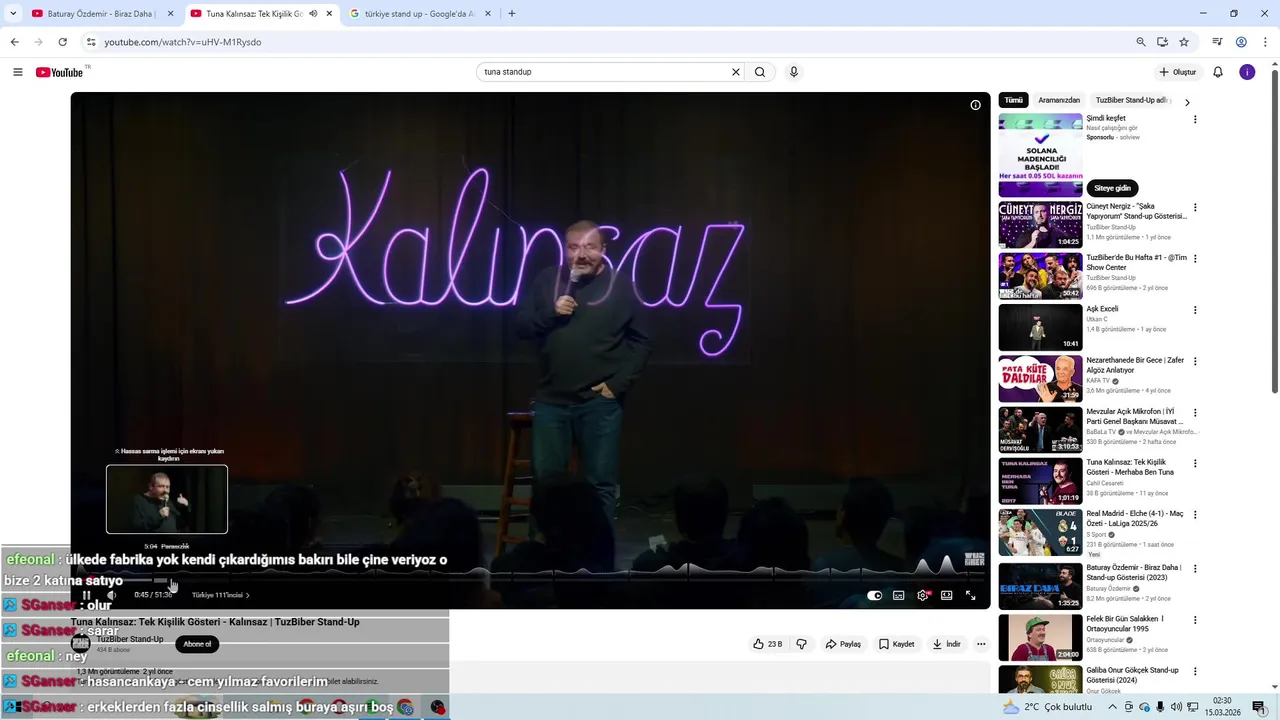Image resolution: width=1280 pixels, height=720 pixels.
Task: Focus the tuna standup search field
Action: pyautogui.click(x=604, y=72)
